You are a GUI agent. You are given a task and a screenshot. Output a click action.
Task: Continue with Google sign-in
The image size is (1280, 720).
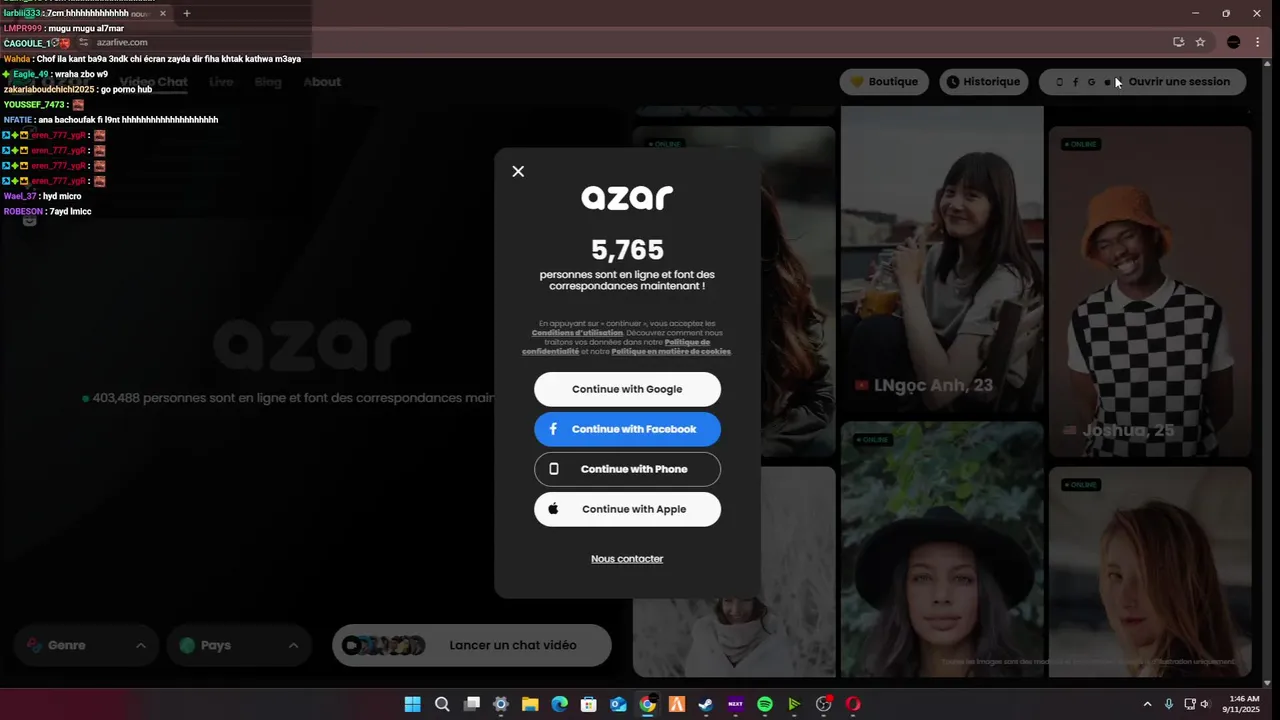click(x=627, y=389)
